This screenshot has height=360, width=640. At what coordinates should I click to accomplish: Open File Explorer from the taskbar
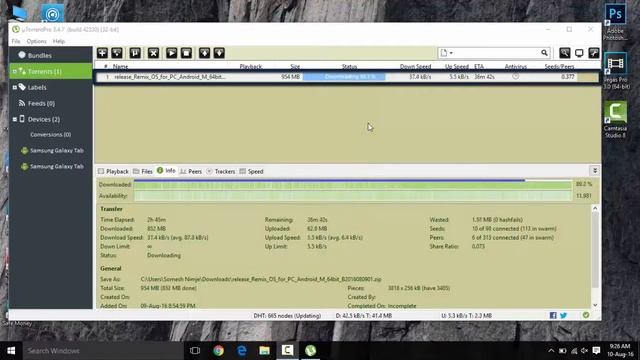(264, 351)
